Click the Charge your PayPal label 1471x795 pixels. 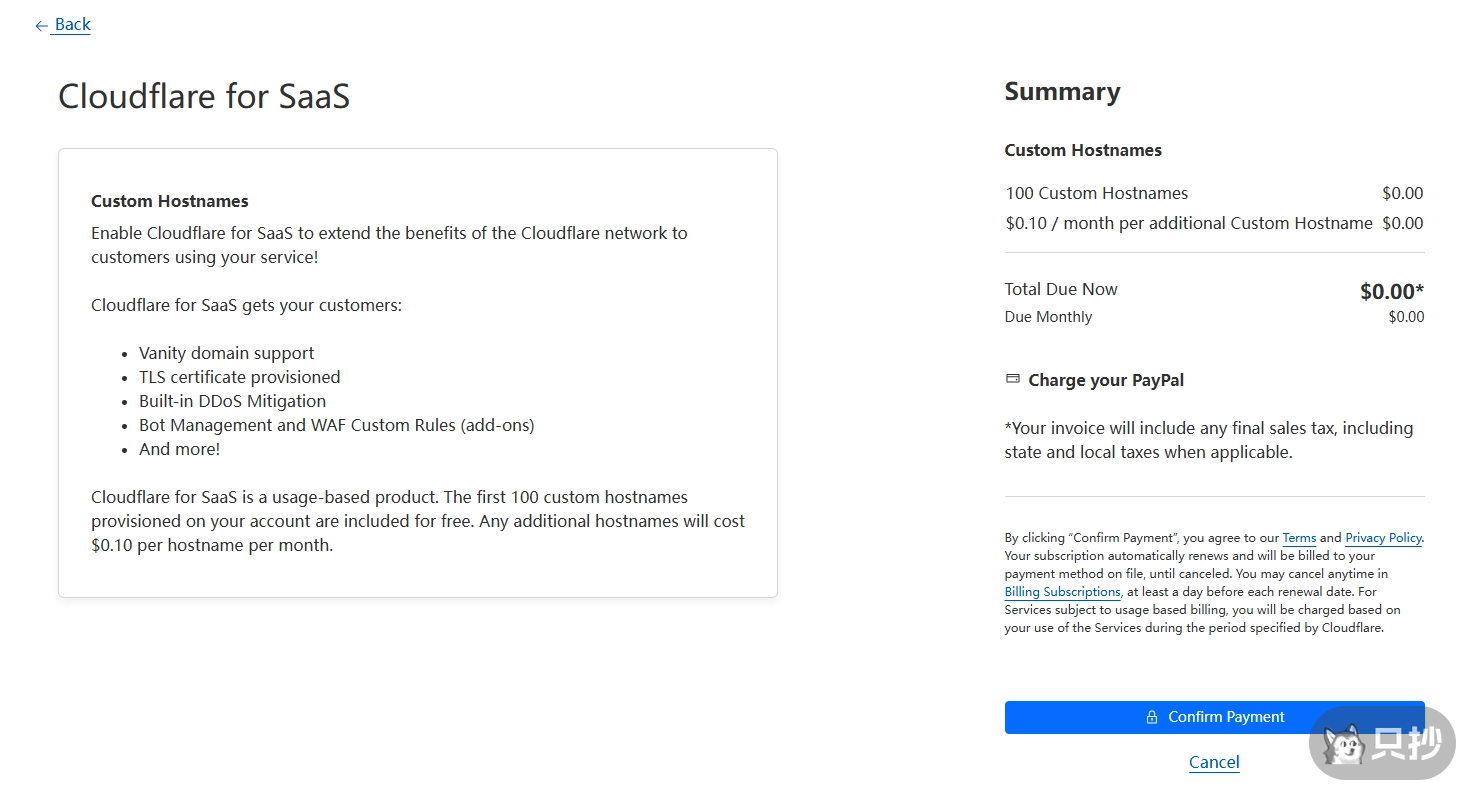pos(1106,380)
